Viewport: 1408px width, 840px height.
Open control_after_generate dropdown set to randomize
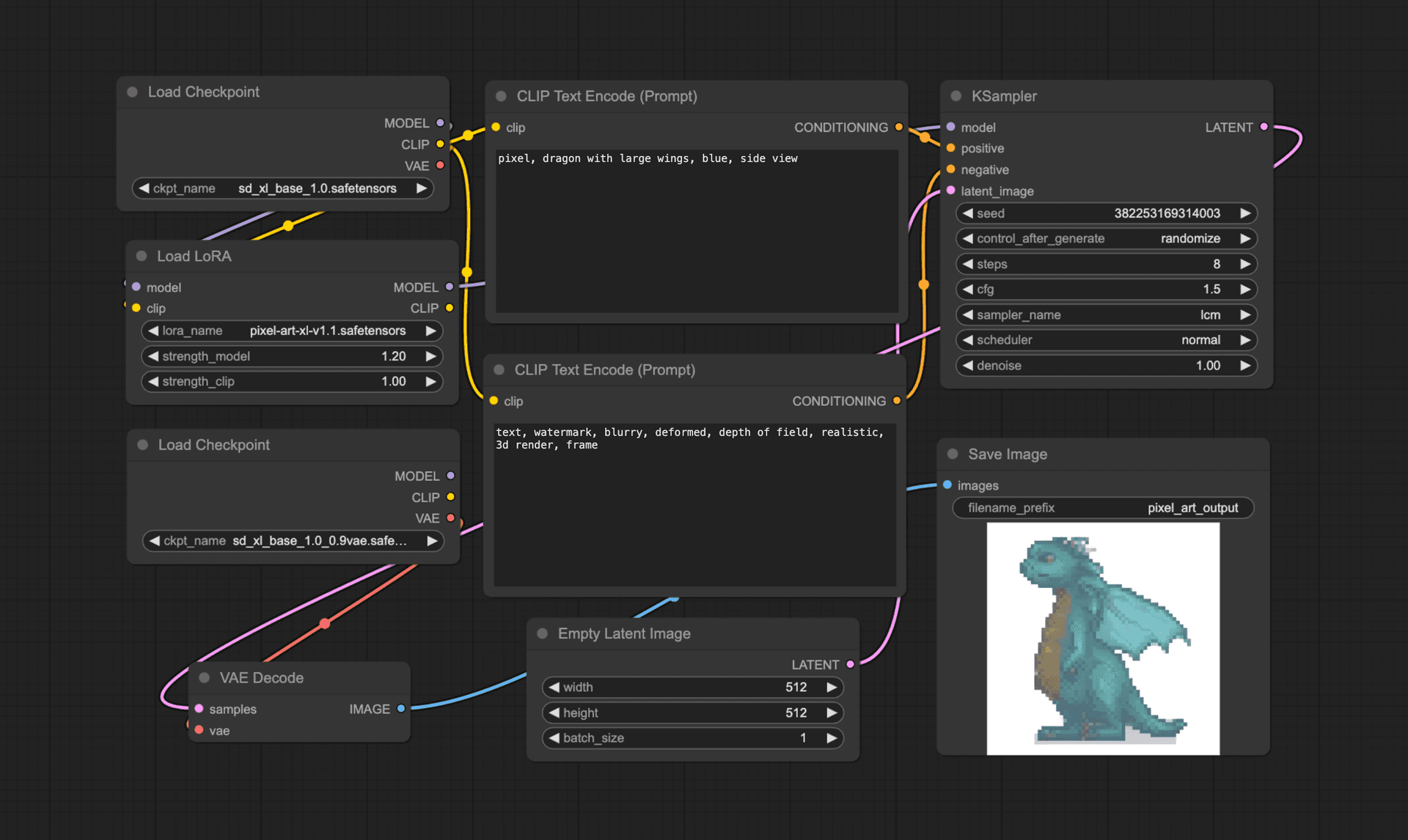click(x=1107, y=238)
